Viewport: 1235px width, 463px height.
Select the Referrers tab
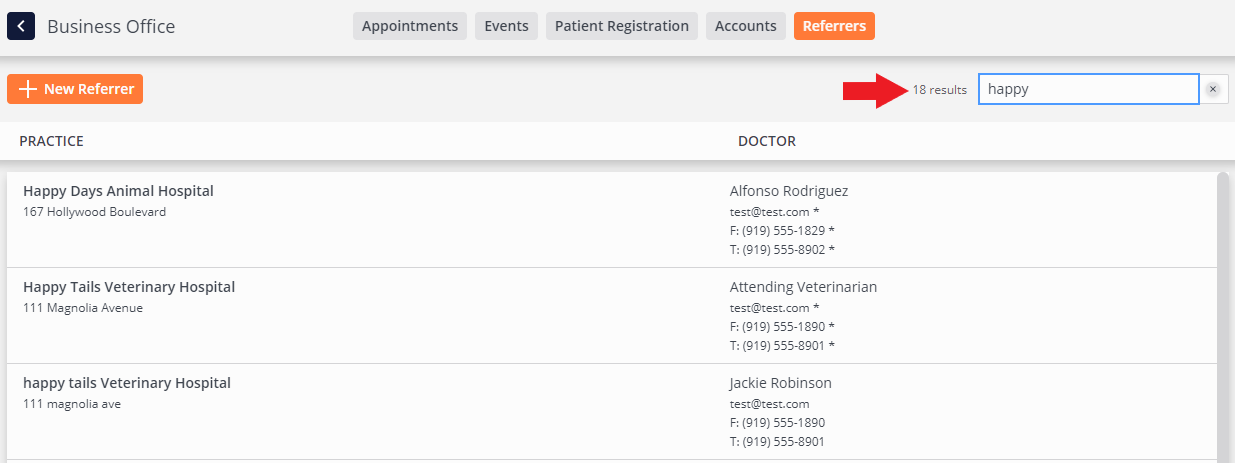(834, 26)
